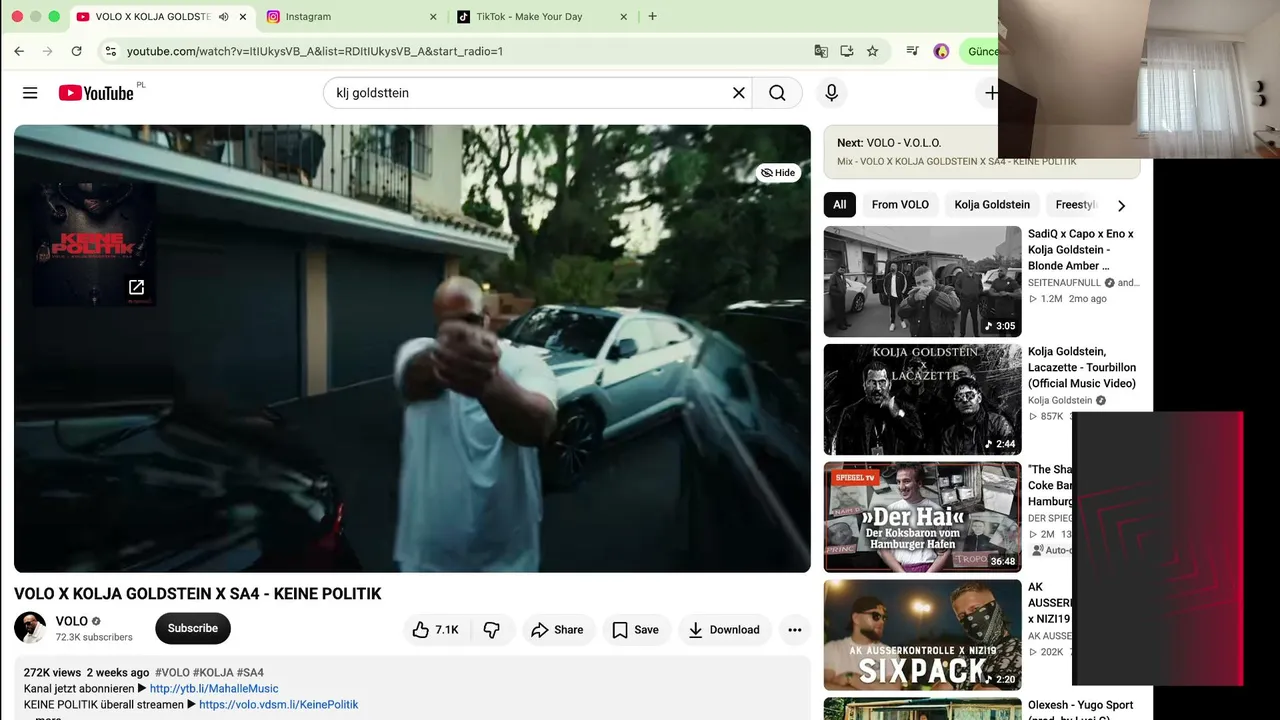Save the video to a playlist
The height and width of the screenshot is (720, 1280).
(x=636, y=630)
